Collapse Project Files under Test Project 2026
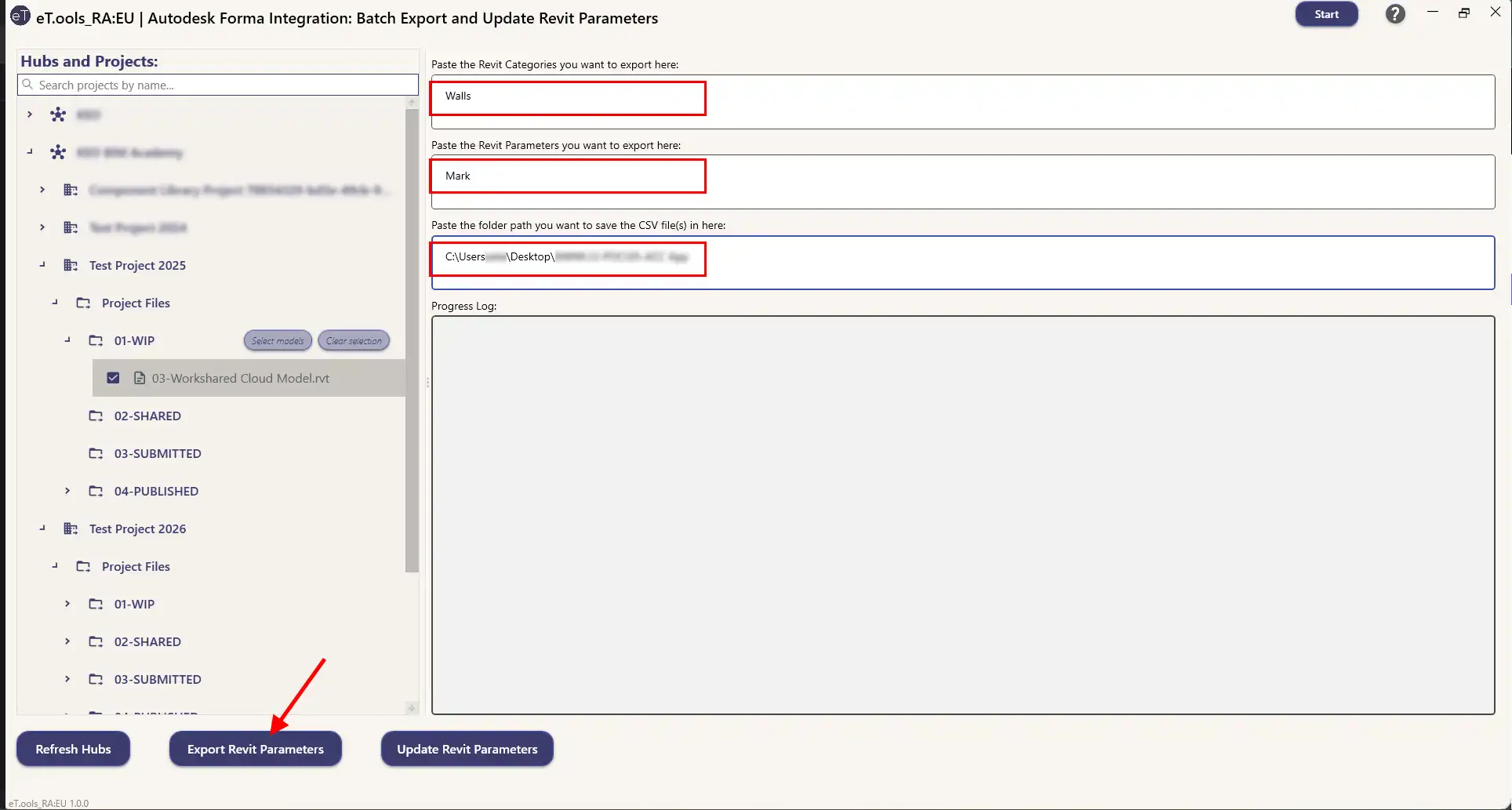 (55, 566)
